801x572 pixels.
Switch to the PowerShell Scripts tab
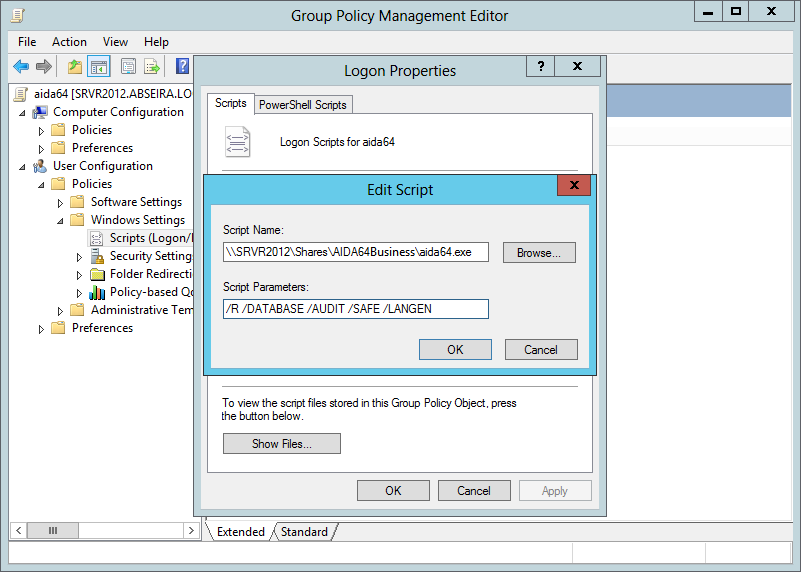(303, 105)
